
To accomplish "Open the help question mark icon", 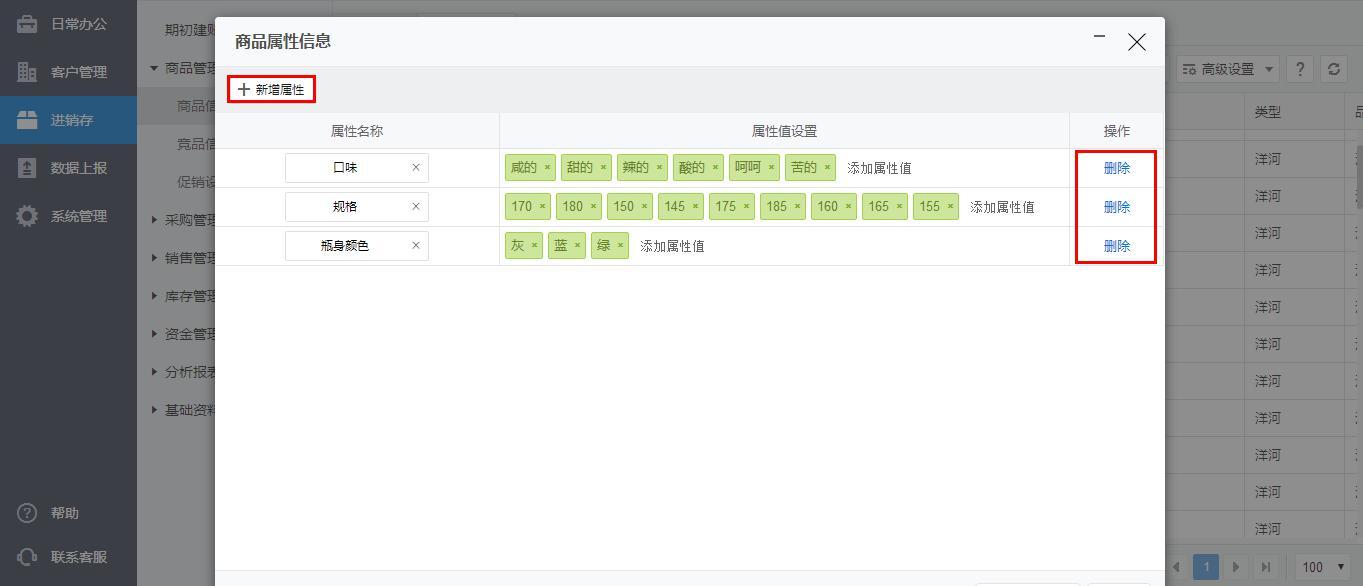I will coord(1299,69).
